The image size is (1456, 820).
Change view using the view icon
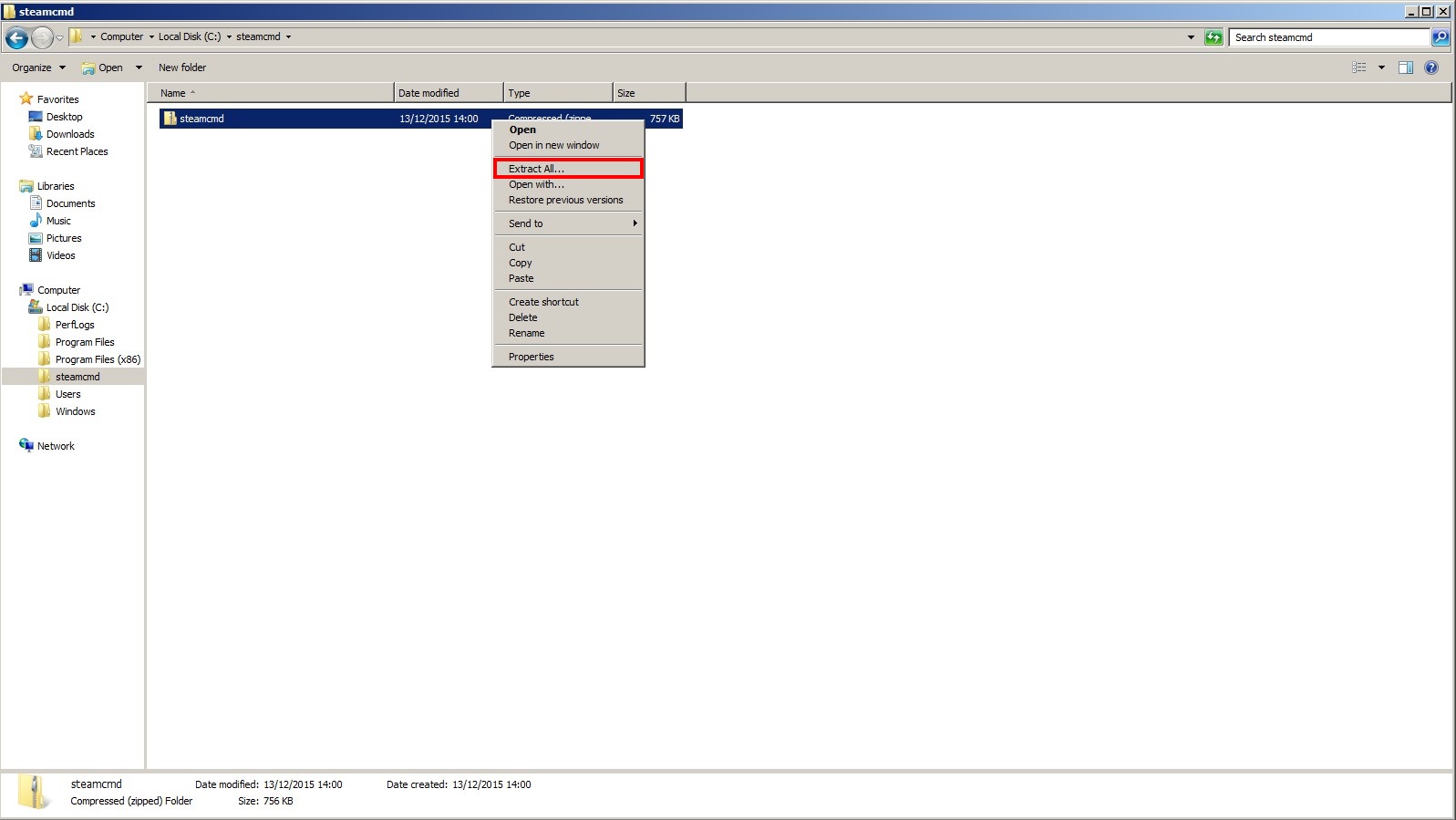click(1359, 67)
